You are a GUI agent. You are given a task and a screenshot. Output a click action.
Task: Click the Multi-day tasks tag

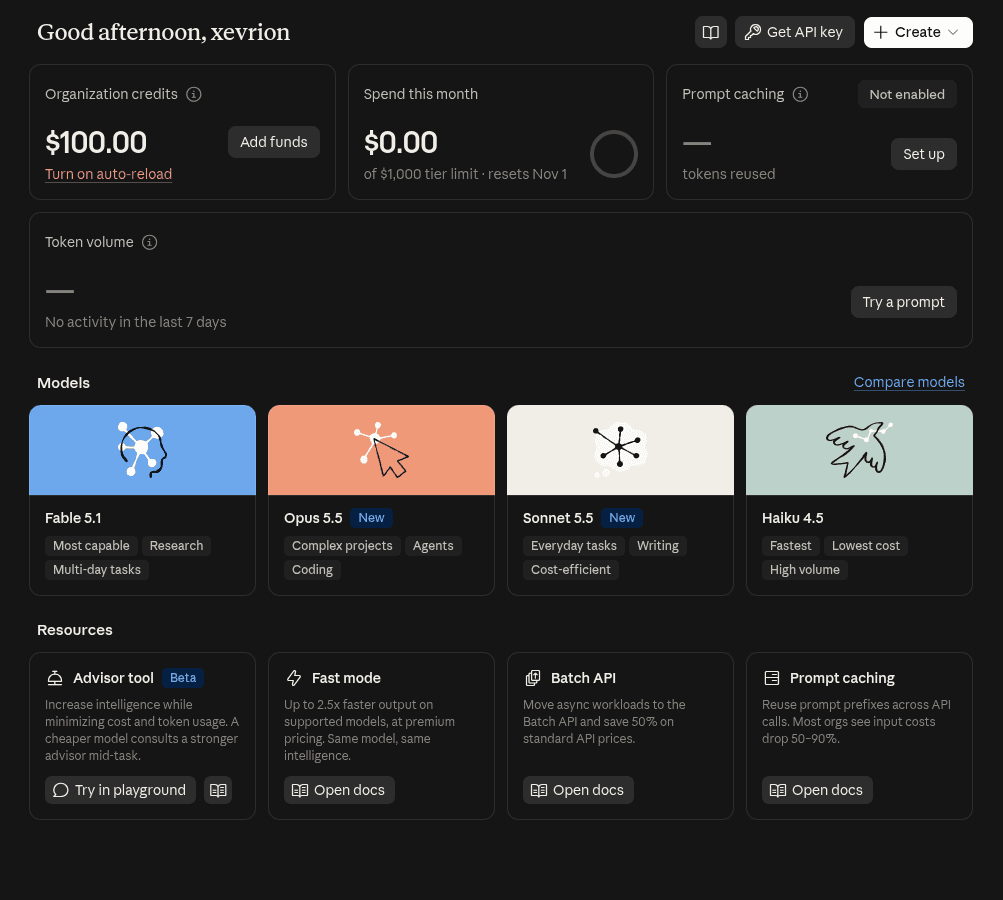pyautogui.click(x=97, y=570)
